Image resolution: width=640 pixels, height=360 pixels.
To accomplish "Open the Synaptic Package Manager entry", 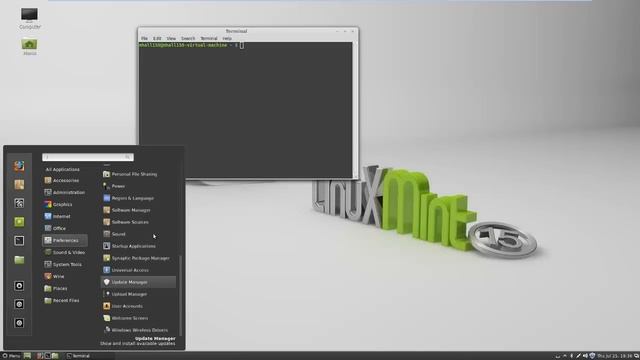I will tap(136, 258).
